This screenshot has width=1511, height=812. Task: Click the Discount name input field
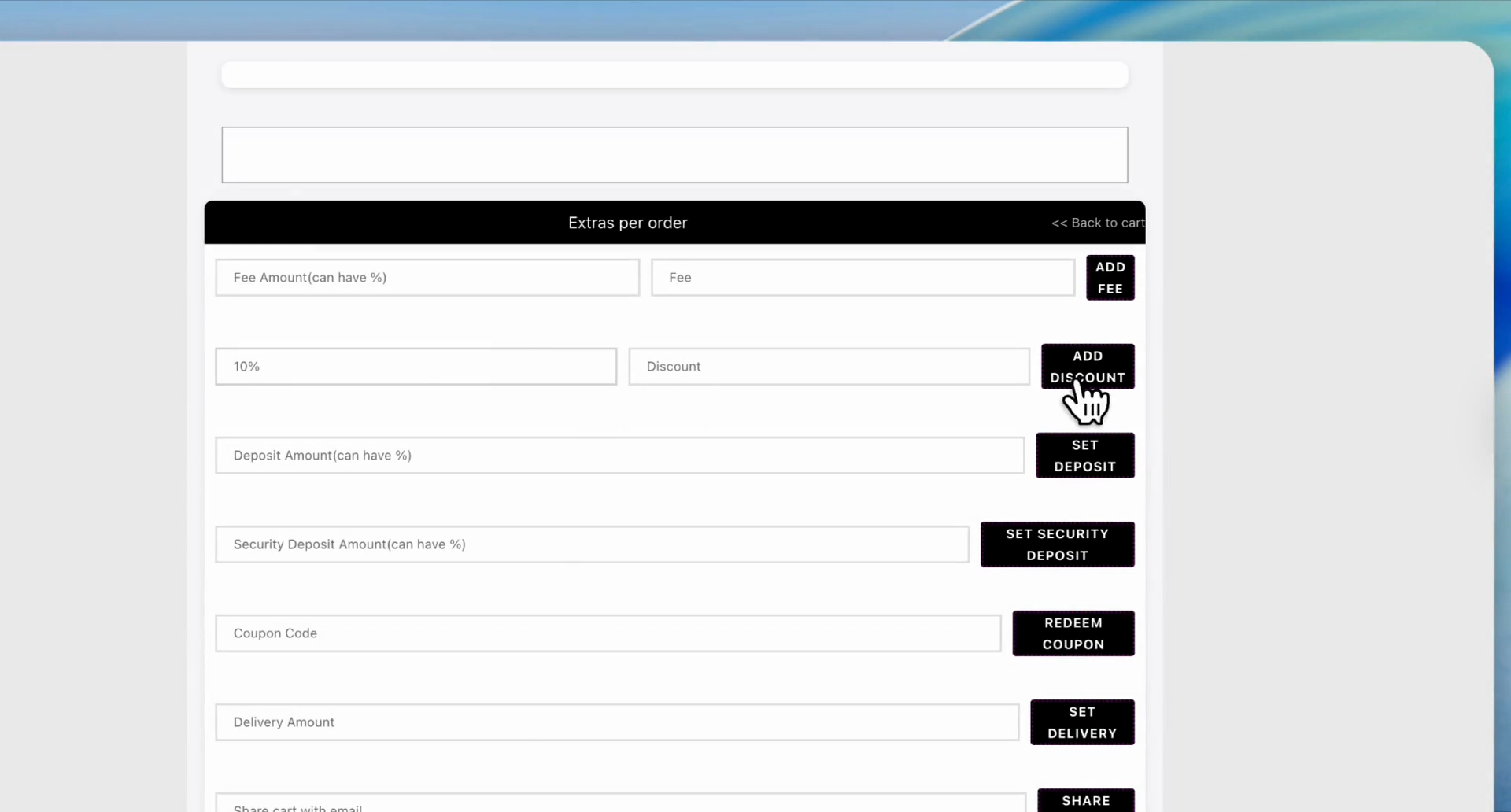pos(829,366)
